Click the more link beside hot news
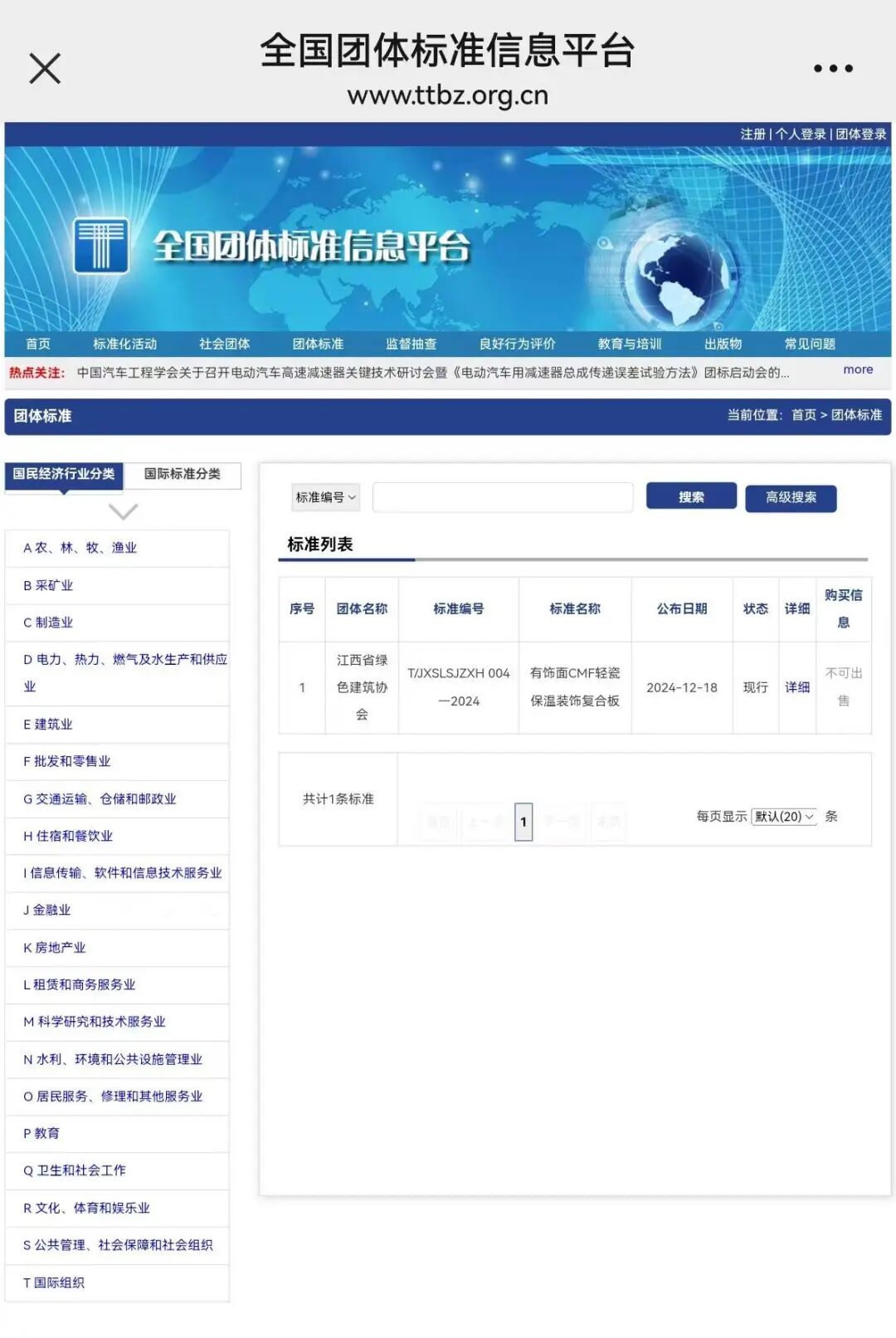The width and height of the screenshot is (896, 1338). pos(858,370)
